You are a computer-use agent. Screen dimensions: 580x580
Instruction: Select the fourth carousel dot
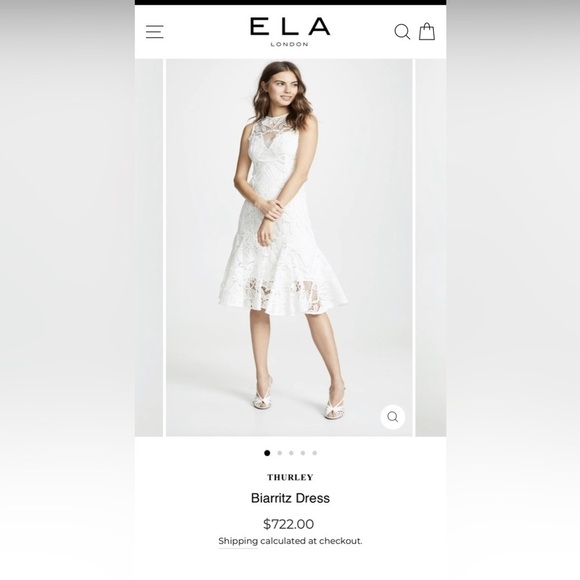pos(303,453)
